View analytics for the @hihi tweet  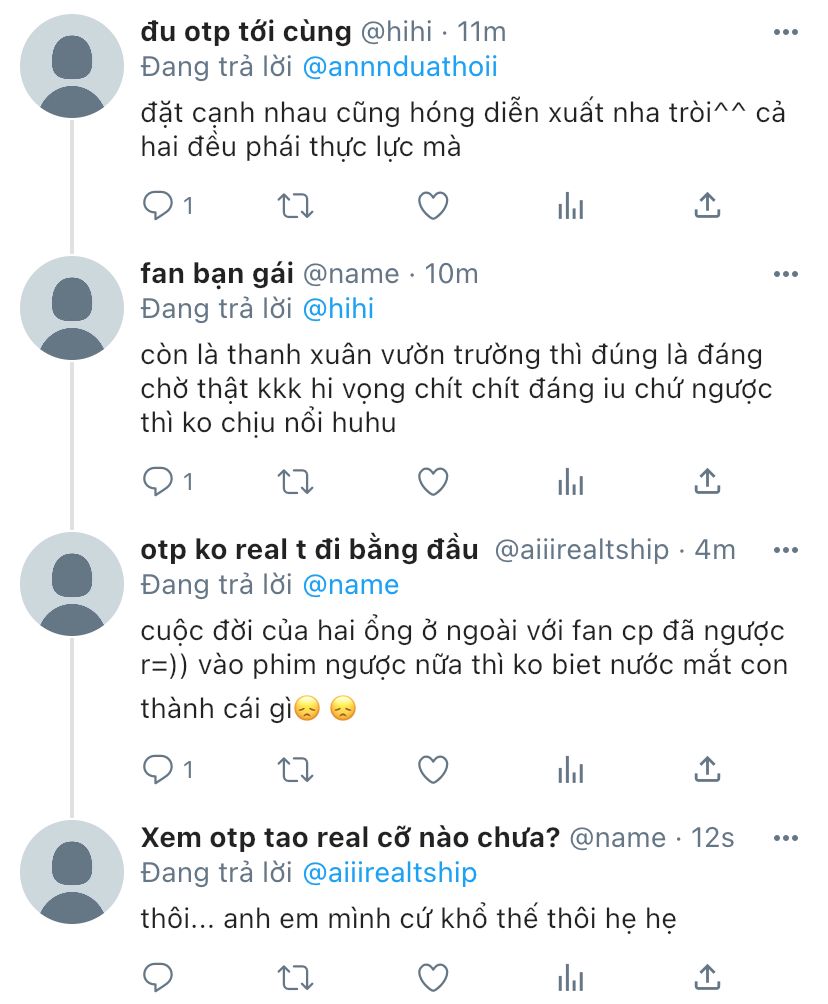(x=571, y=206)
